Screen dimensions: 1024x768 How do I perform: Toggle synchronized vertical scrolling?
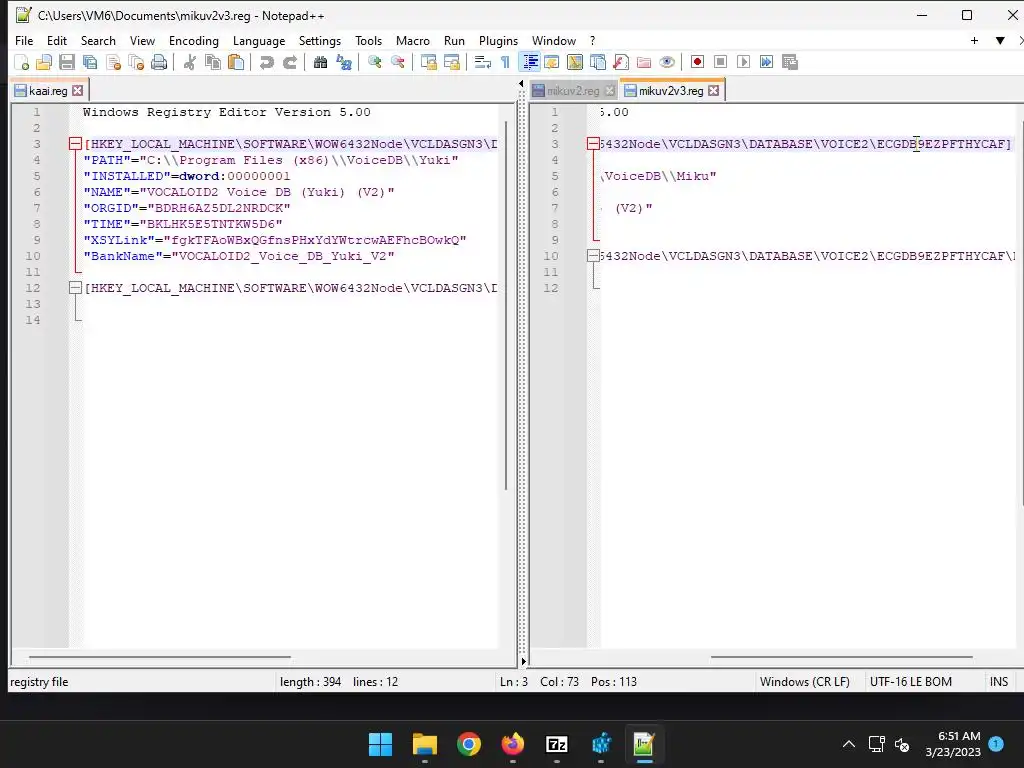(x=428, y=62)
